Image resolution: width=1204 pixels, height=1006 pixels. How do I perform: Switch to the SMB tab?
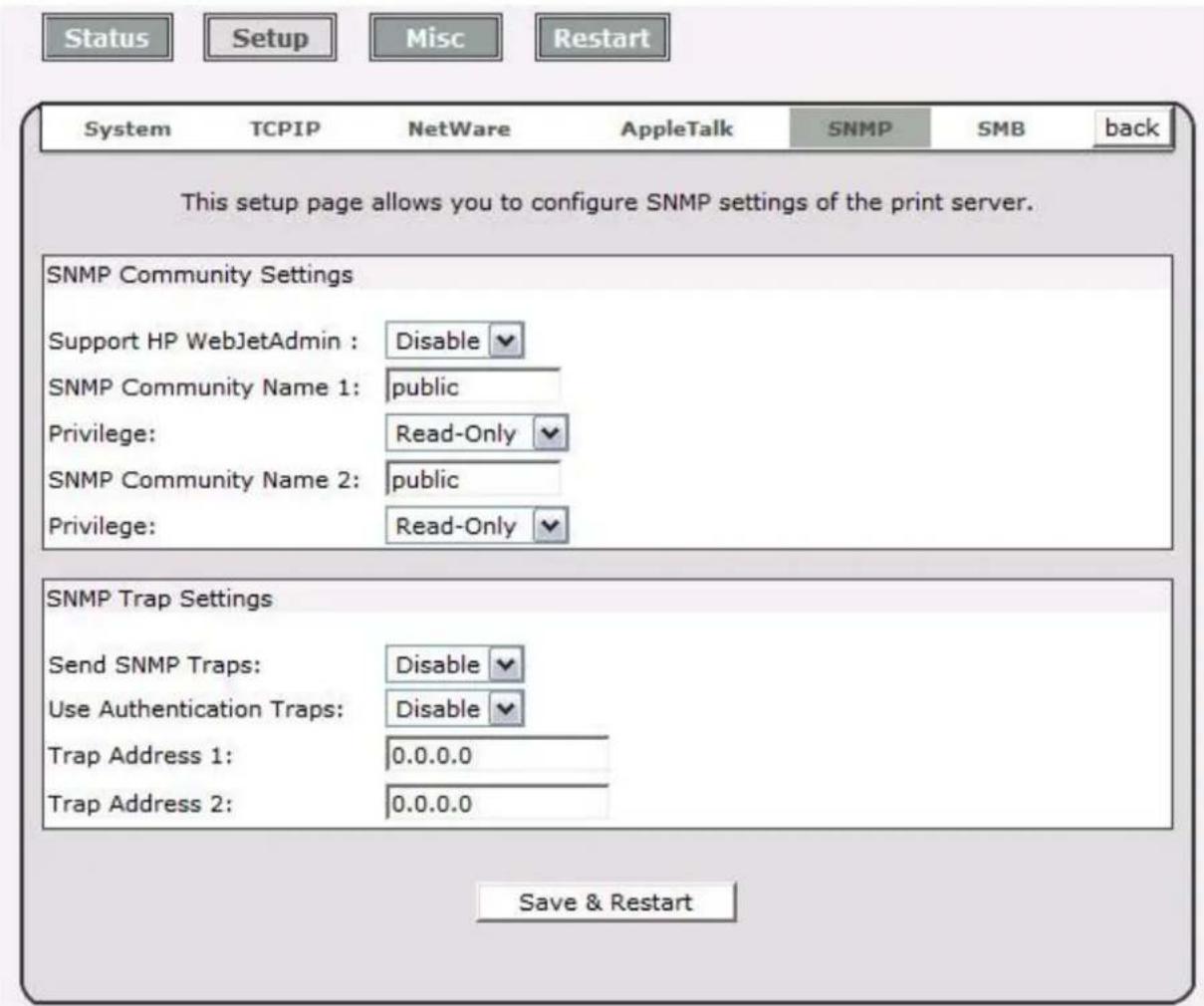[x=1001, y=129]
